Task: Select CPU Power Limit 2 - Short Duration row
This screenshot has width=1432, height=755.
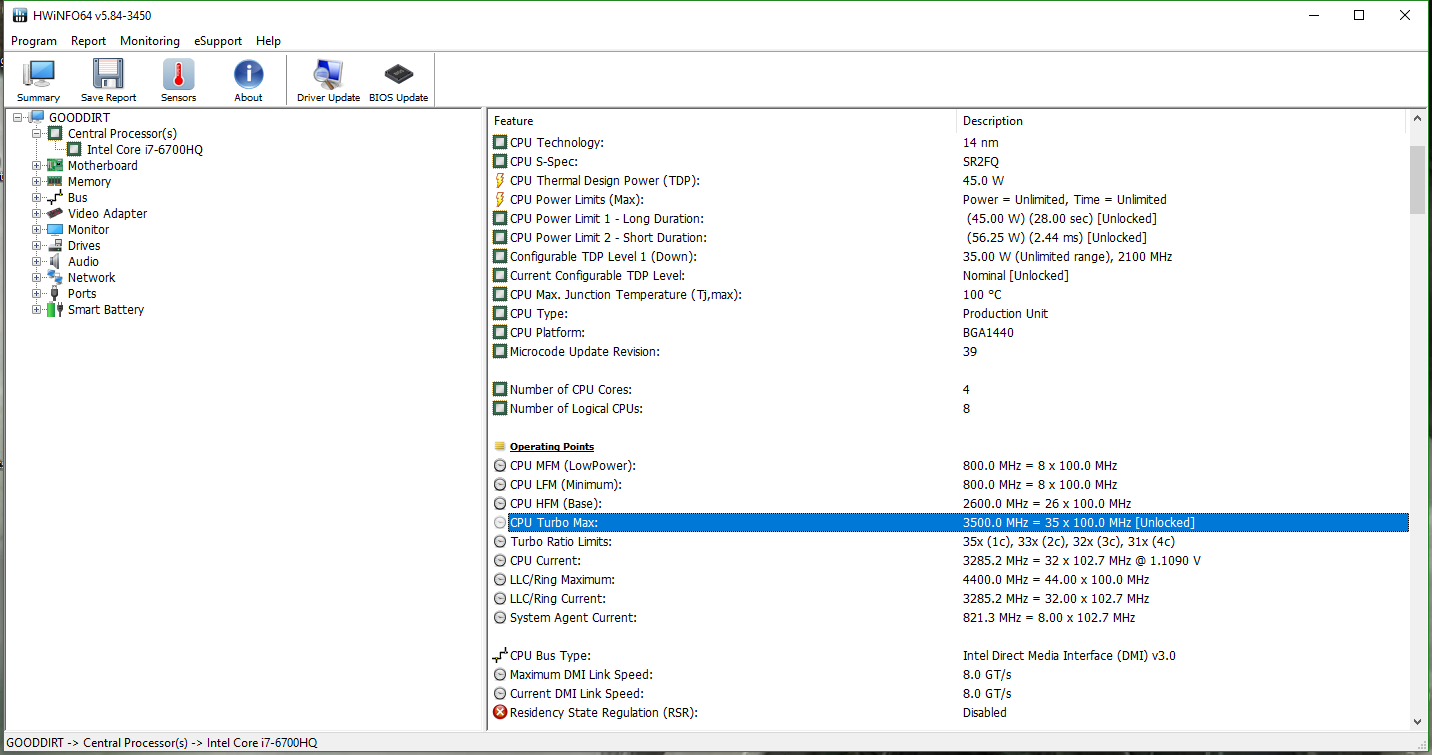Action: [x=948, y=238]
